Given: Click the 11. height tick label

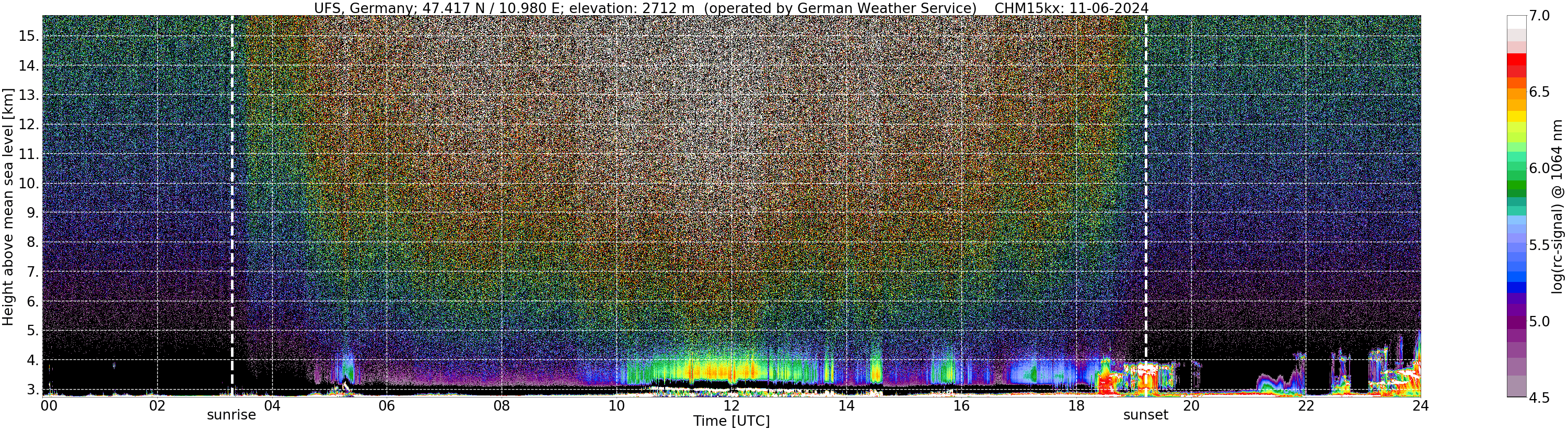Looking at the screenshot, I should point(28,154).
